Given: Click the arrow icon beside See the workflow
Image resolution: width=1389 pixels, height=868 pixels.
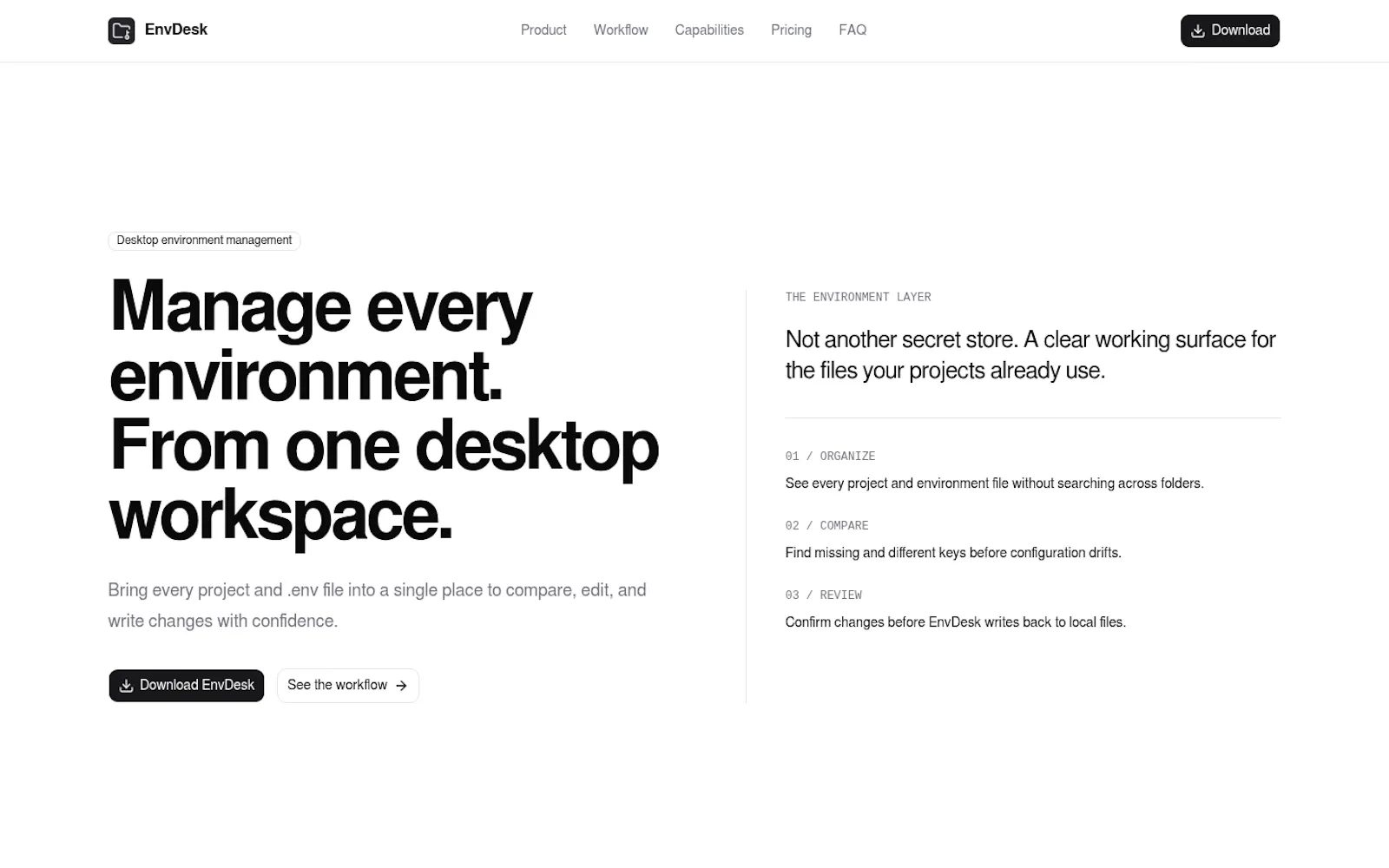Looking at the screenshot, I should click(x=401, y=686).
